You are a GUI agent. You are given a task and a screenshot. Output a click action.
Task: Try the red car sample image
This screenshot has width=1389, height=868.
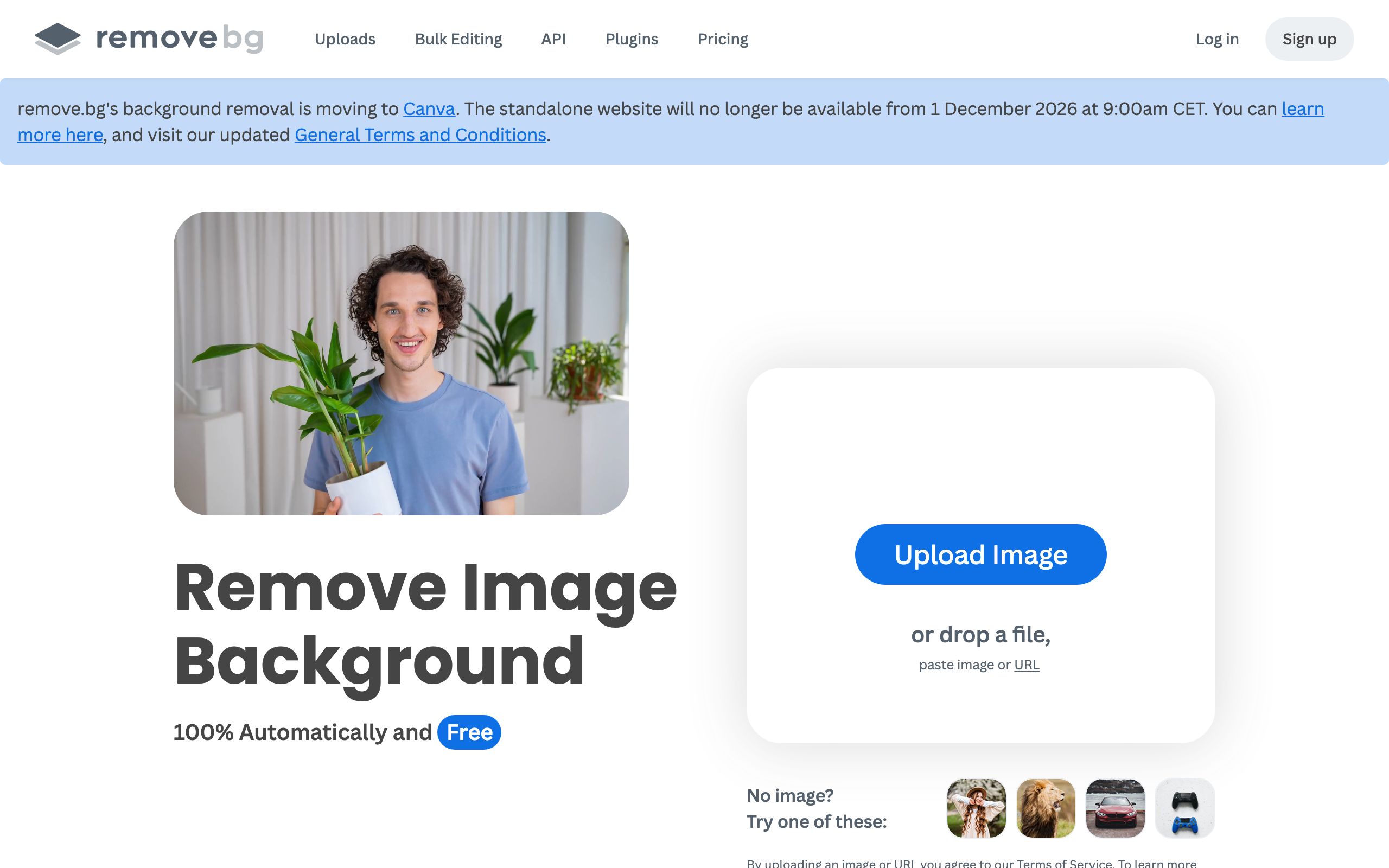pyautogui.click(x=1115, y=808)
